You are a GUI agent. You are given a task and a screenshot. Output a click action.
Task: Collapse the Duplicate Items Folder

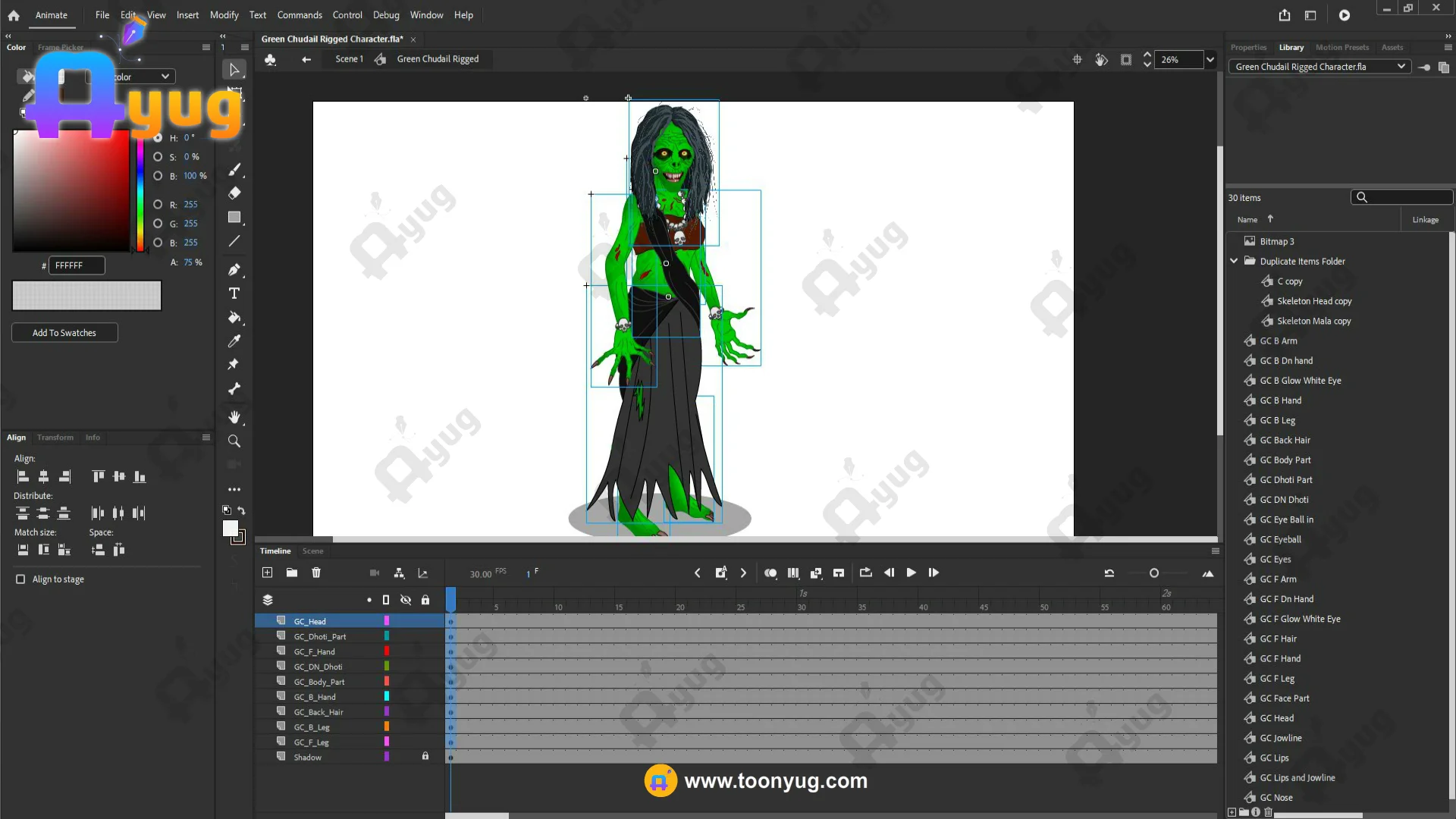pyautogui.click(x=1234, y=261)
